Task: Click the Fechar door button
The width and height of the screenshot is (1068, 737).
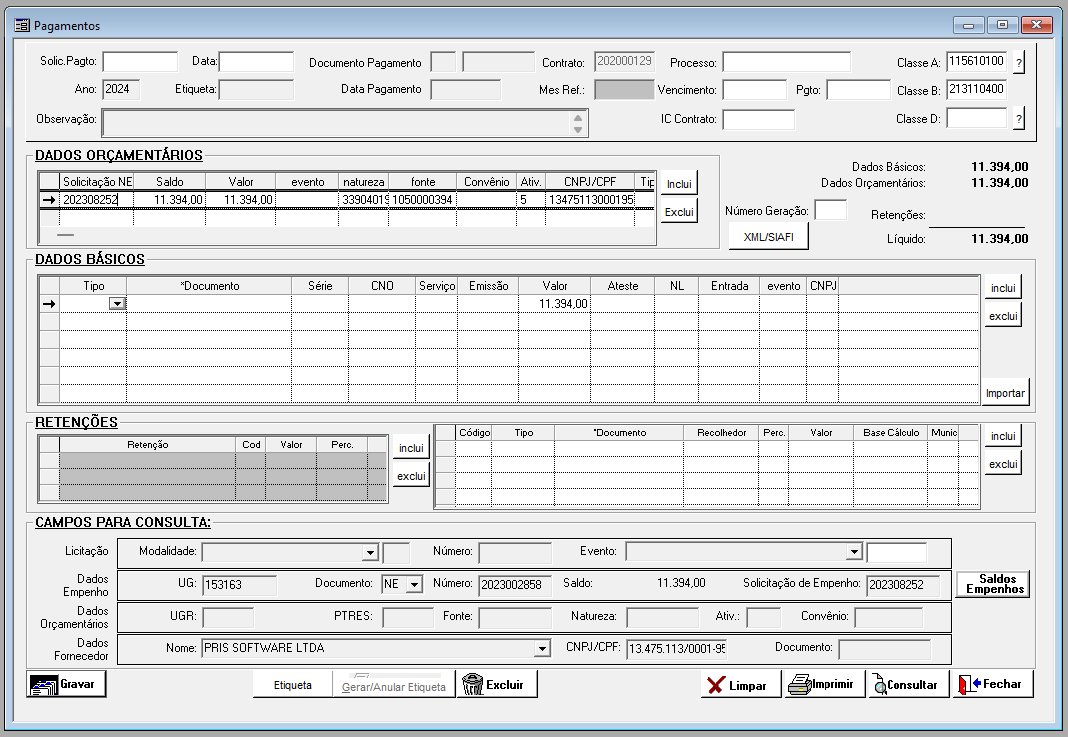Action: pos(992,684)
